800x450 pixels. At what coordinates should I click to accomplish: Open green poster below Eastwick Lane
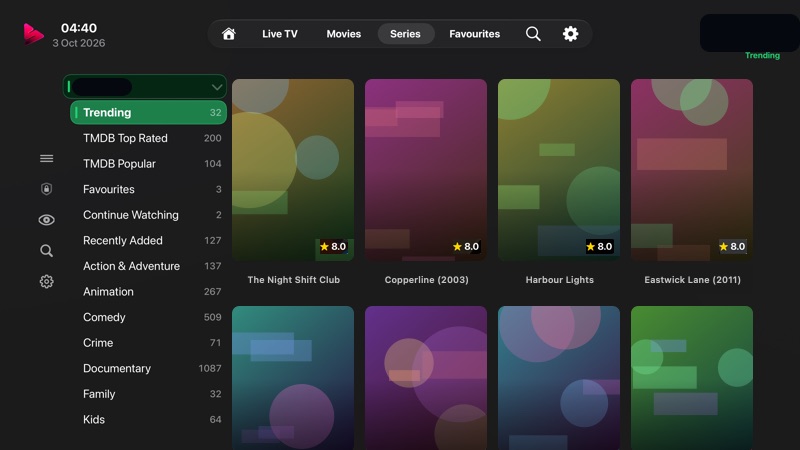692,378
